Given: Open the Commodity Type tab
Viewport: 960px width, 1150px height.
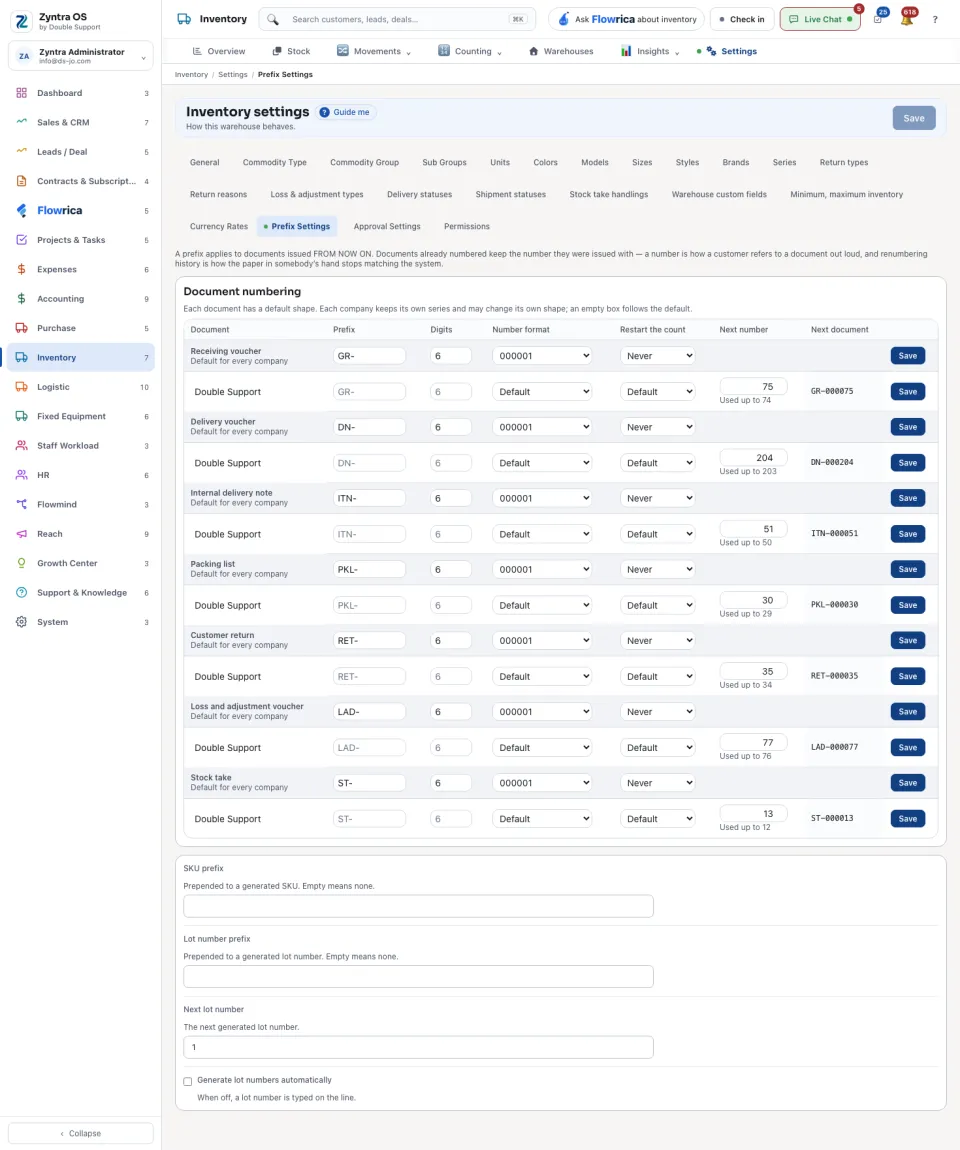Looking at the screenshot, I should pyautogui.click(x=274, y=163).
